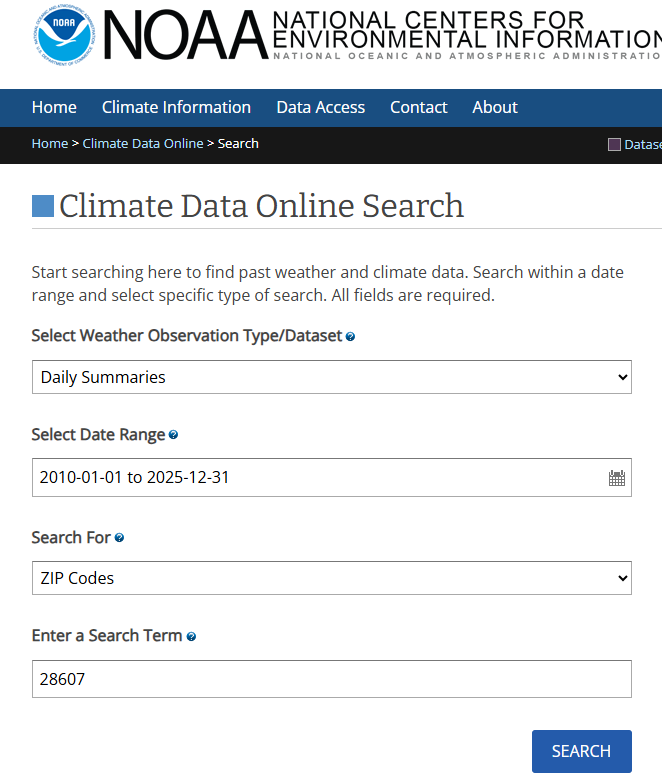Click the Climate Data Online breadcrumb link
This screenshot has height=778, width=662.
click(143, 143)
